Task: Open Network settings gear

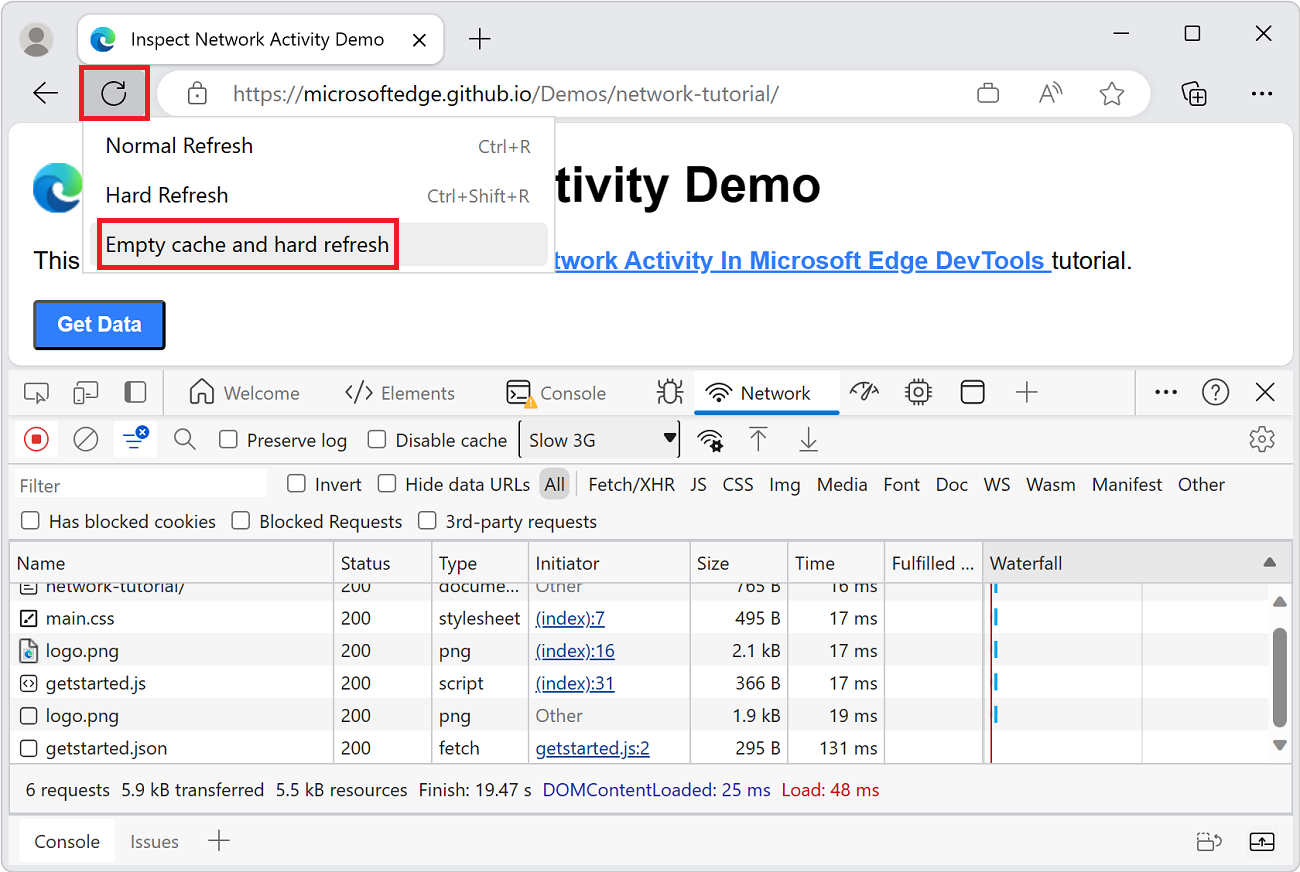Action: (1262, 439)
